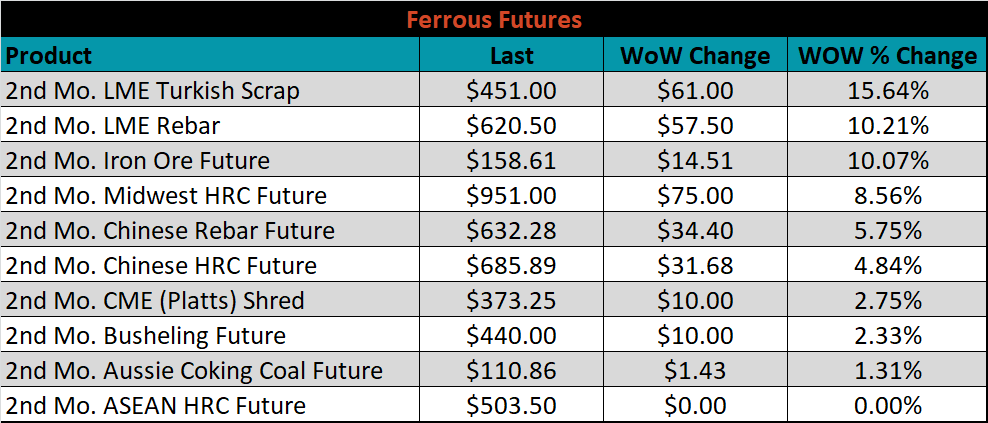Click the $1.43 Coking Coal change cell
Image resolution: width=988 pixels, height=423 pixels.
coord(695,369)
